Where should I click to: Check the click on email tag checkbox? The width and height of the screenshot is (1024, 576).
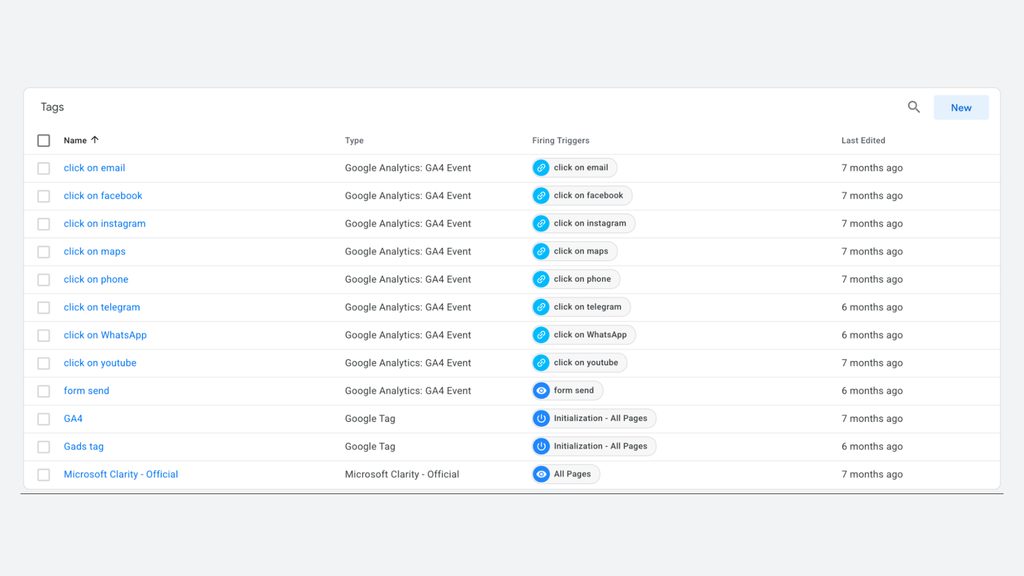(44, 168)
